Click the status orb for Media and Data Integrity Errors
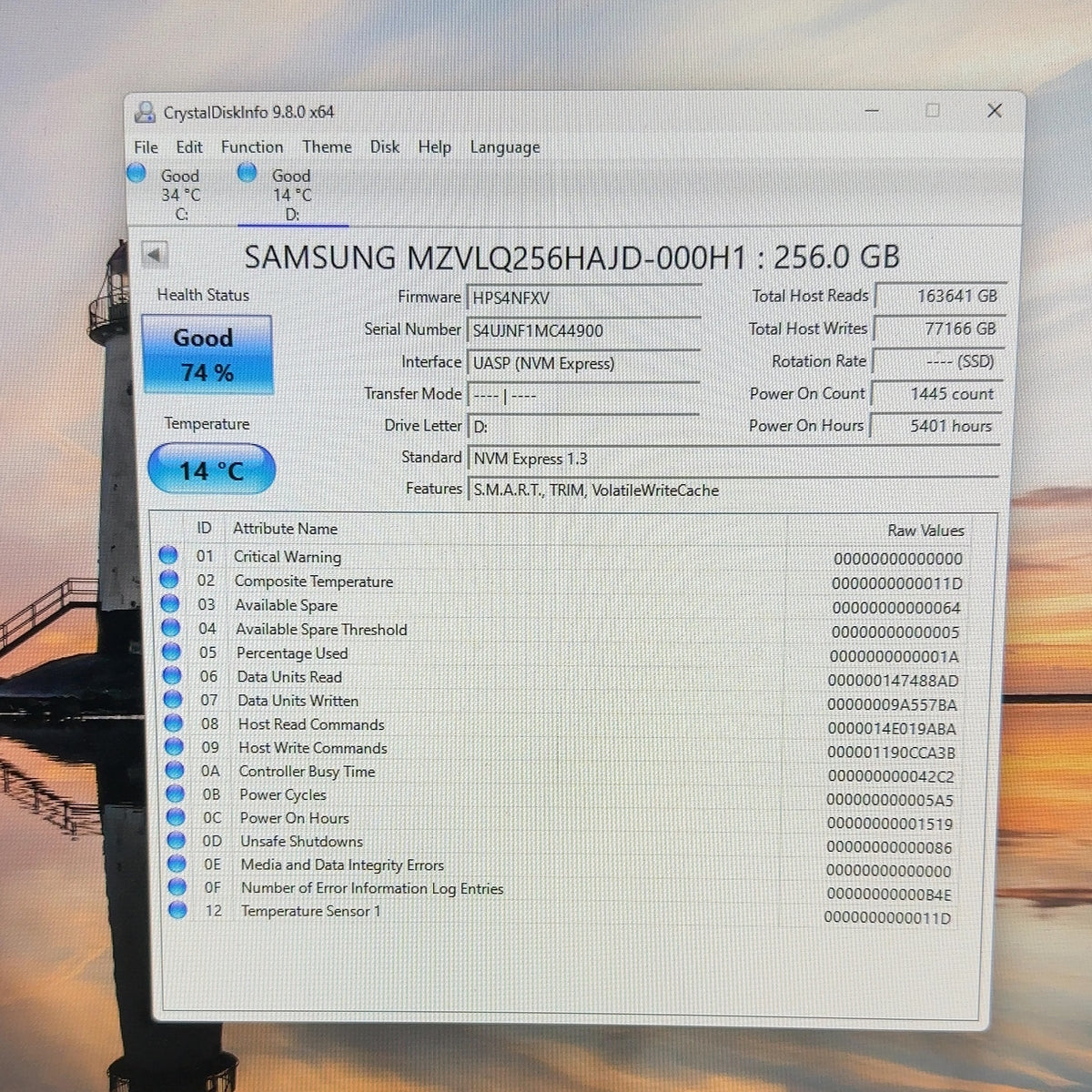The width and height of the screenshot is (1092, 1092). click(177, 864)
